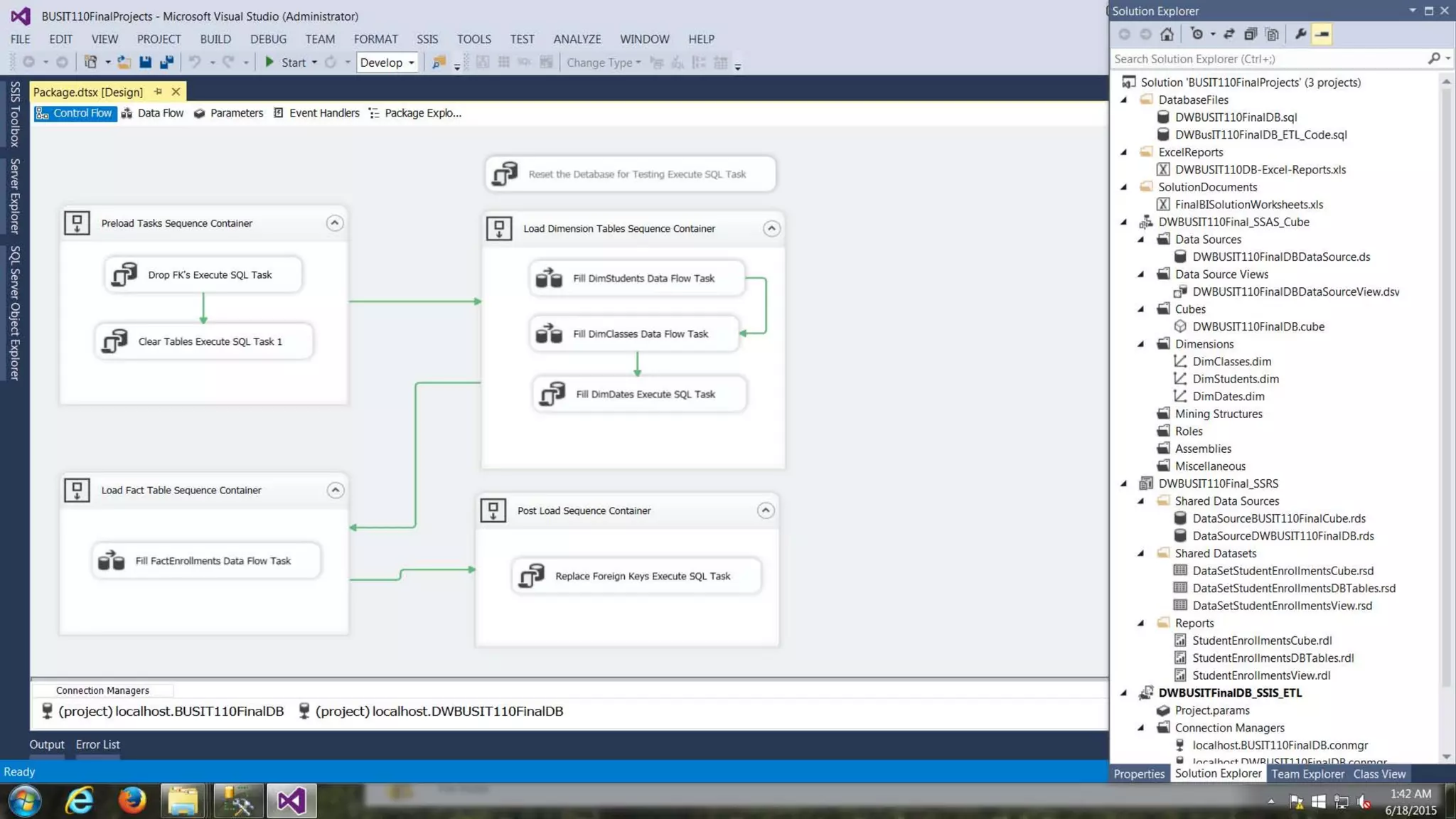Click the Fill DimStudents Data Flow Task icon
The image size is (1456, 819).
pos(549,278)
